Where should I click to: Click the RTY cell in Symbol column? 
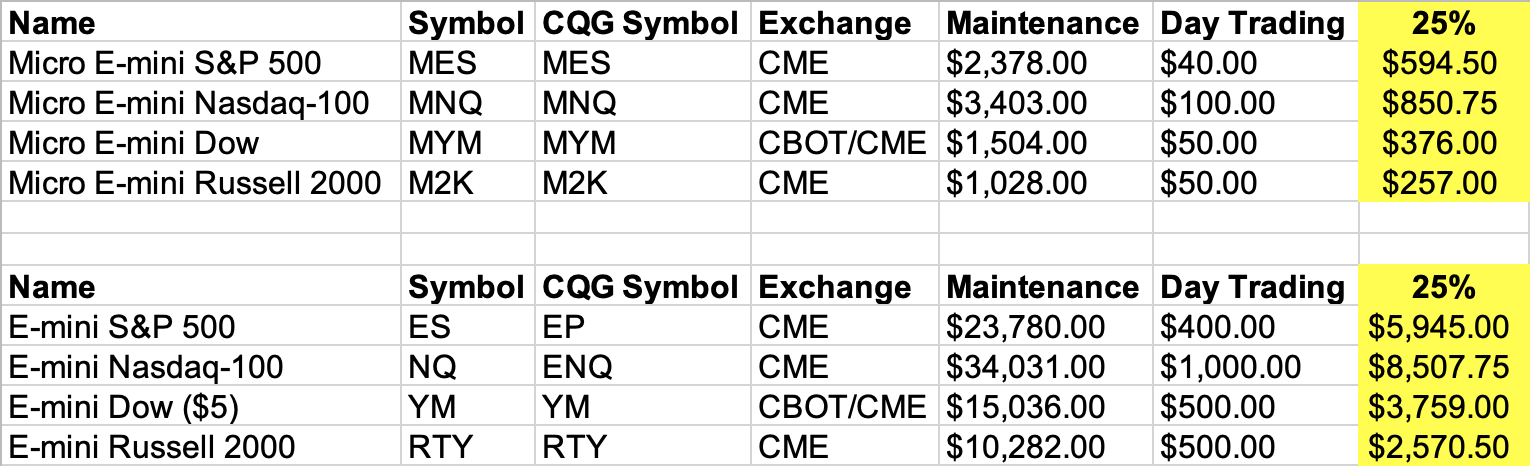point(436,446)
